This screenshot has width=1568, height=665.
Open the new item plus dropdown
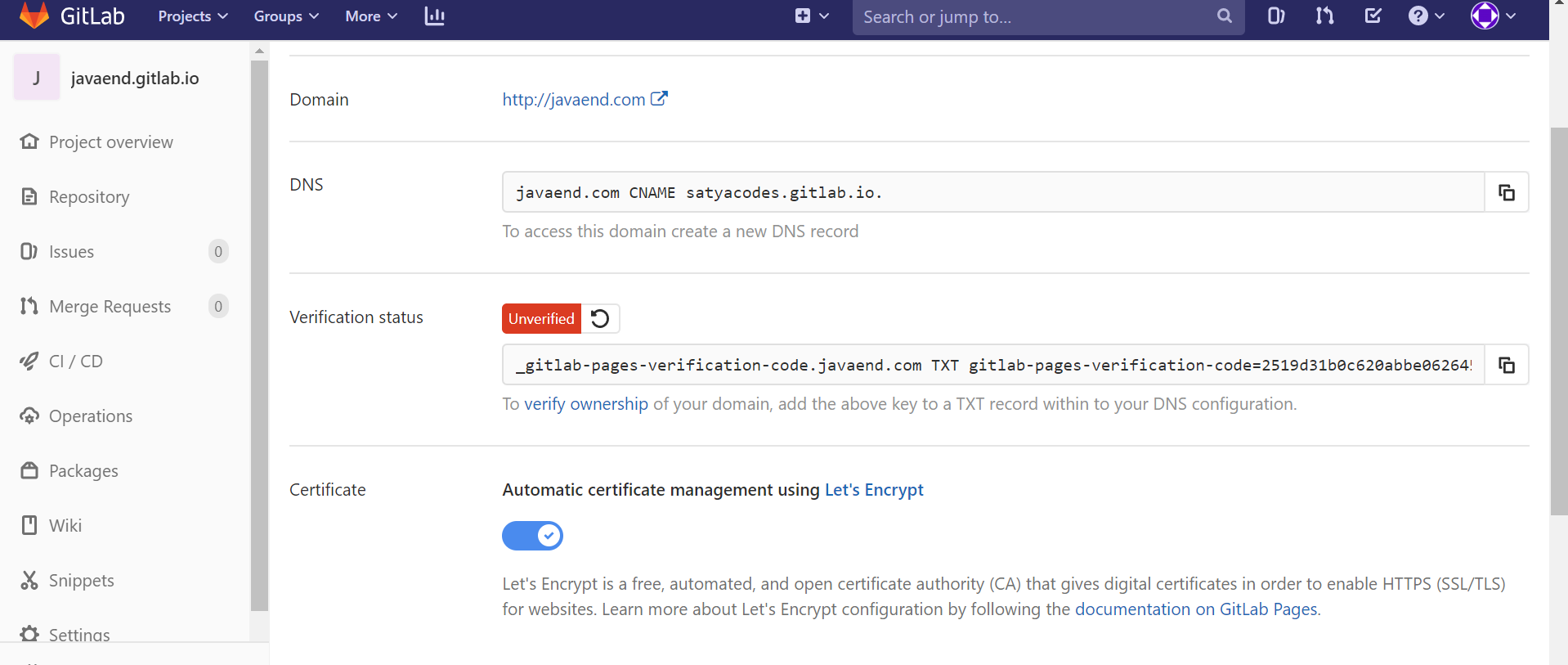tap(811, 16)
